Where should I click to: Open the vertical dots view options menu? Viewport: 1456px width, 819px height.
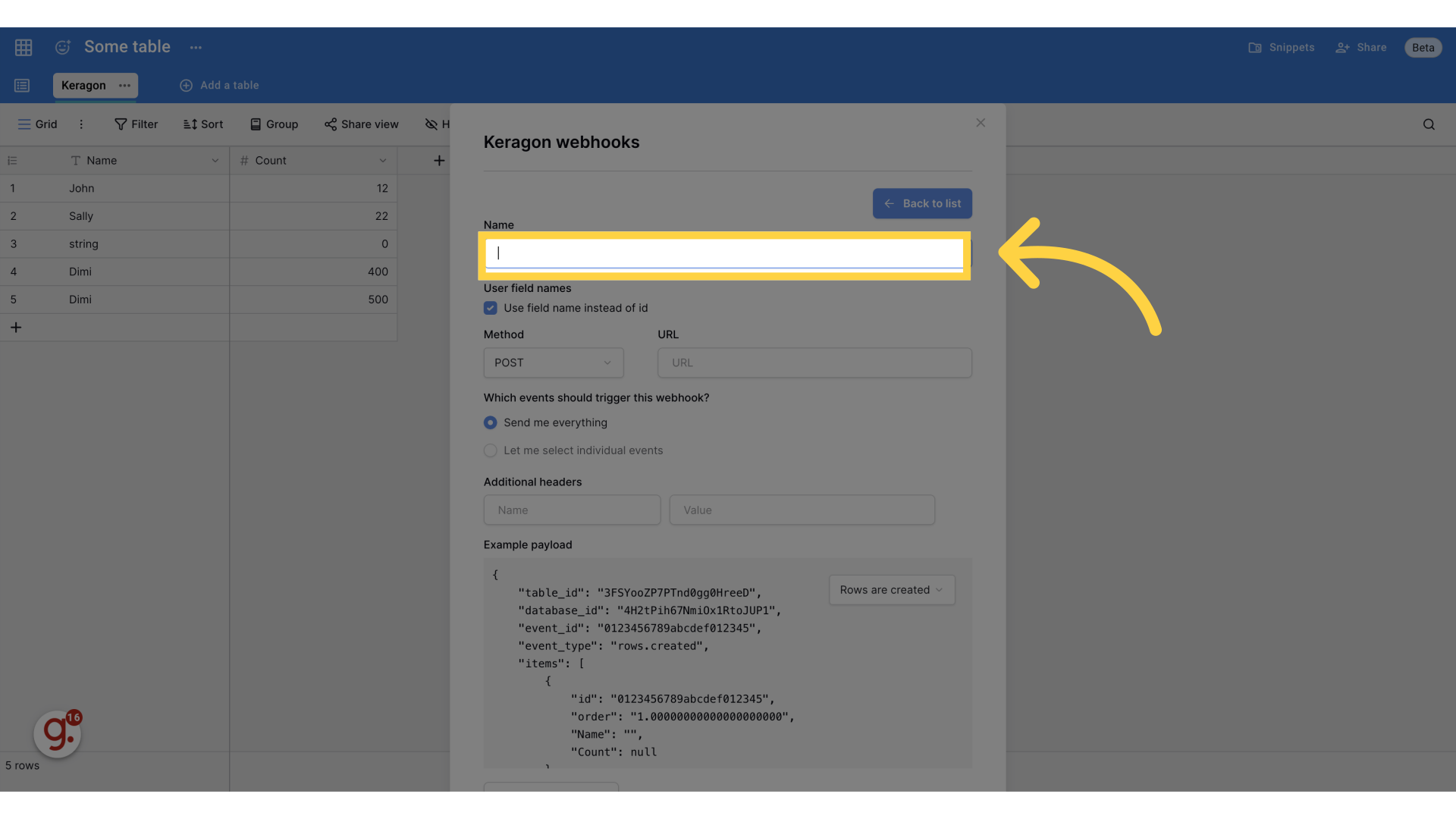81,124
